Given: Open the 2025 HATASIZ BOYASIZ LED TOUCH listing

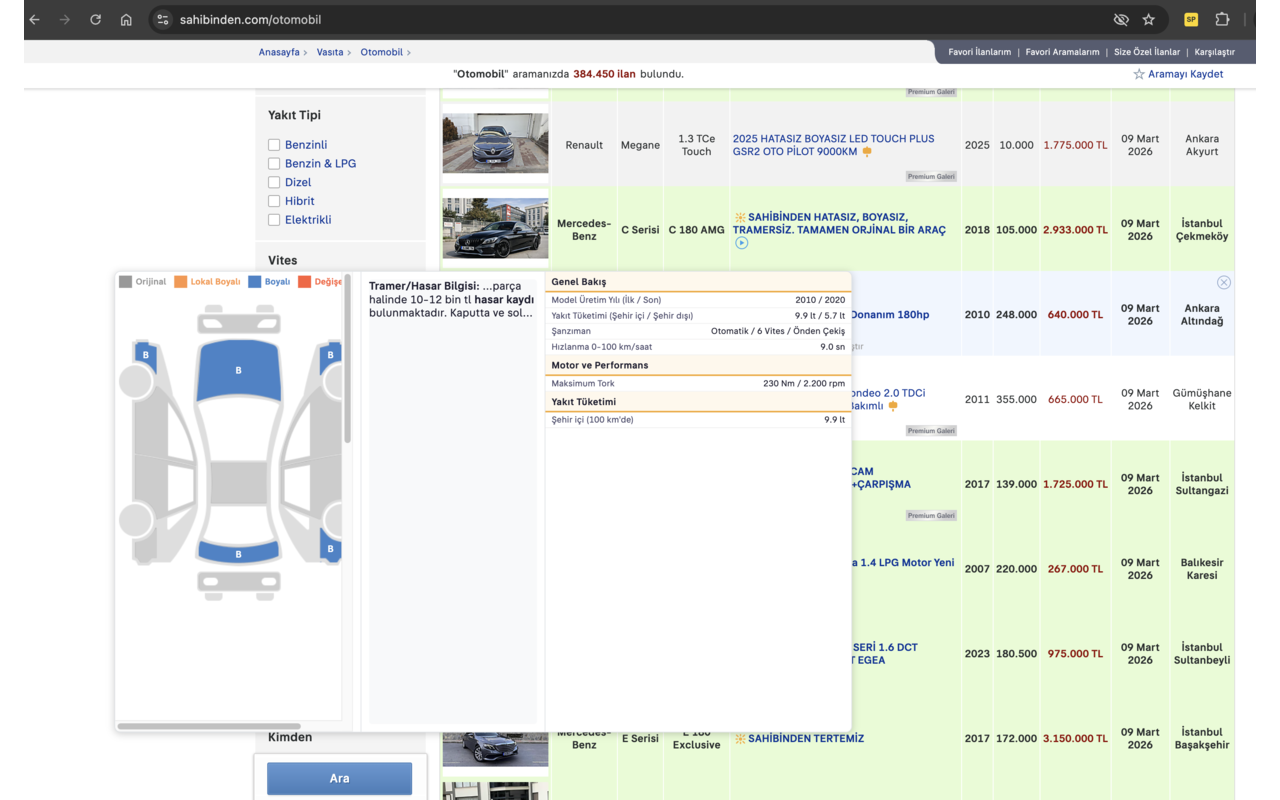Looking at the screenshot, I should tap(833, 145).
